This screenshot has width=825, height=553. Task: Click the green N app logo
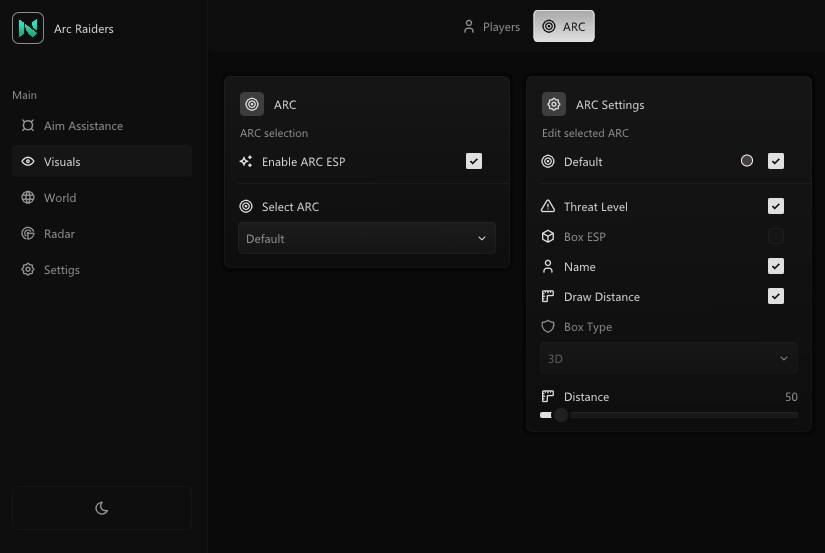tap(28, 28)
